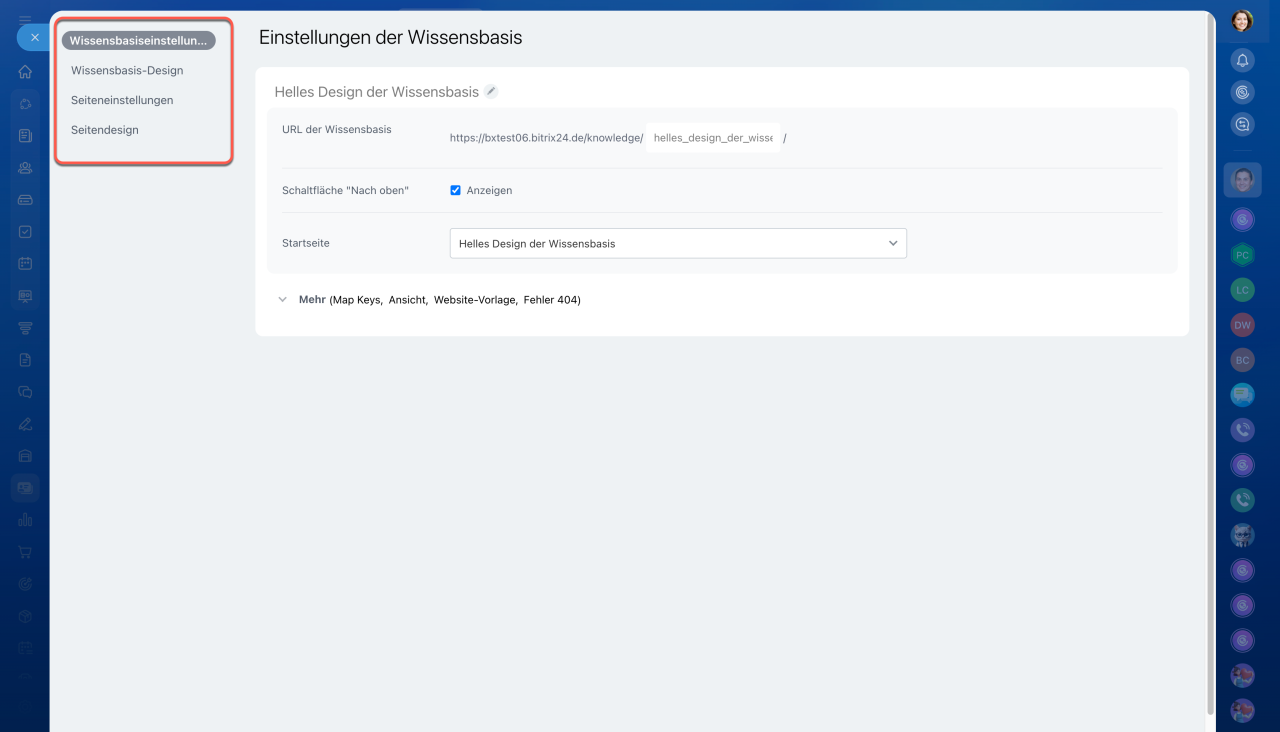Open chat with the PC avatar
This screenshot has width=1280, height=732.
coord(1242,255)
